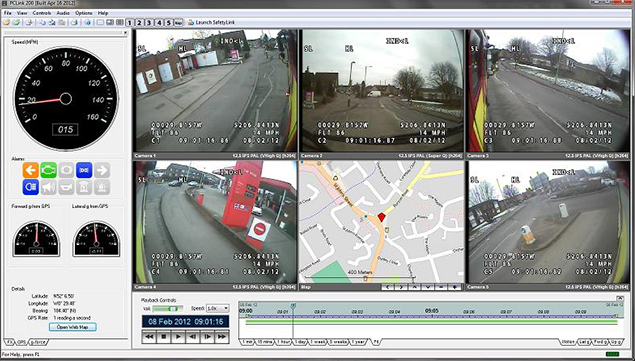The width and height of the screenshot is (635, 361).
Task: Select the 5 weeks timeline zoom tab
Action: 339,342
